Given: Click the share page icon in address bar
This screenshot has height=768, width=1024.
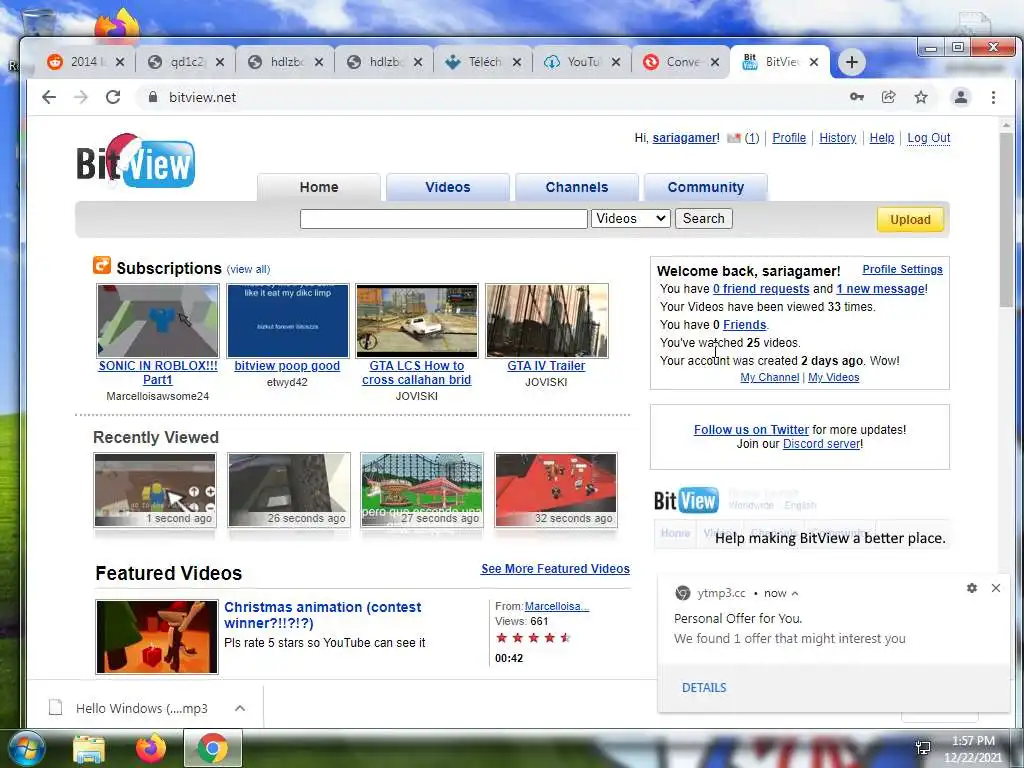Looking at the screenshot, I should (888, 97).
